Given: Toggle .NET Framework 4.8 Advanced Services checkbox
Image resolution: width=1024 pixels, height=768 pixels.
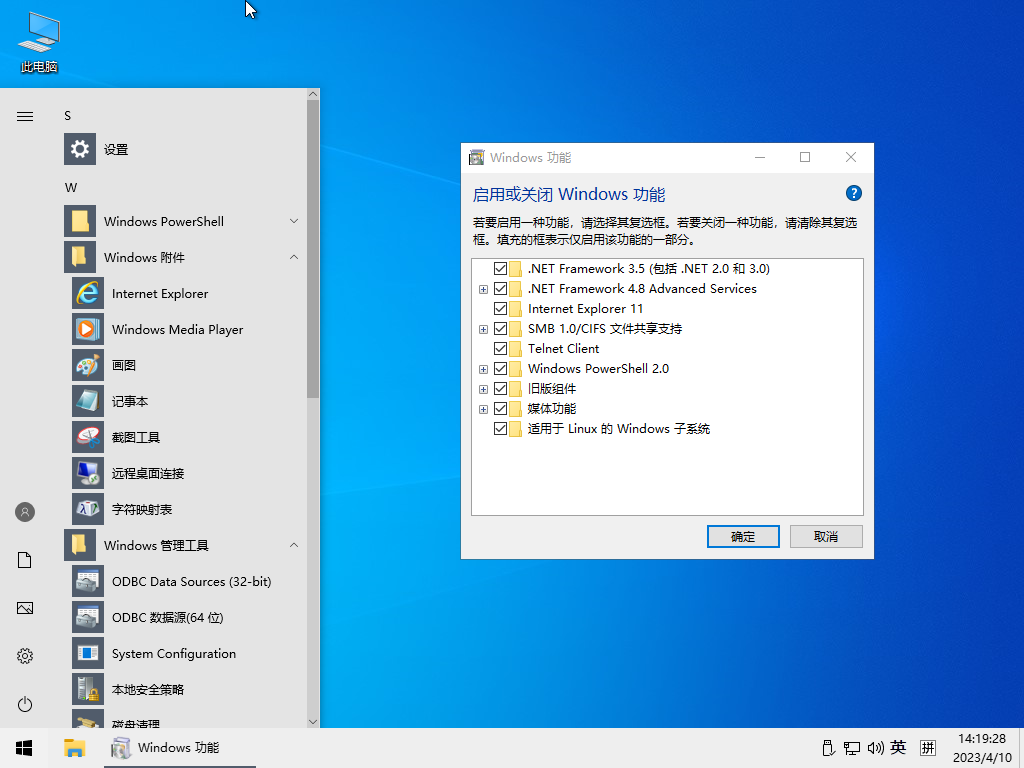Looking at the screenshot, I should 501,289.
